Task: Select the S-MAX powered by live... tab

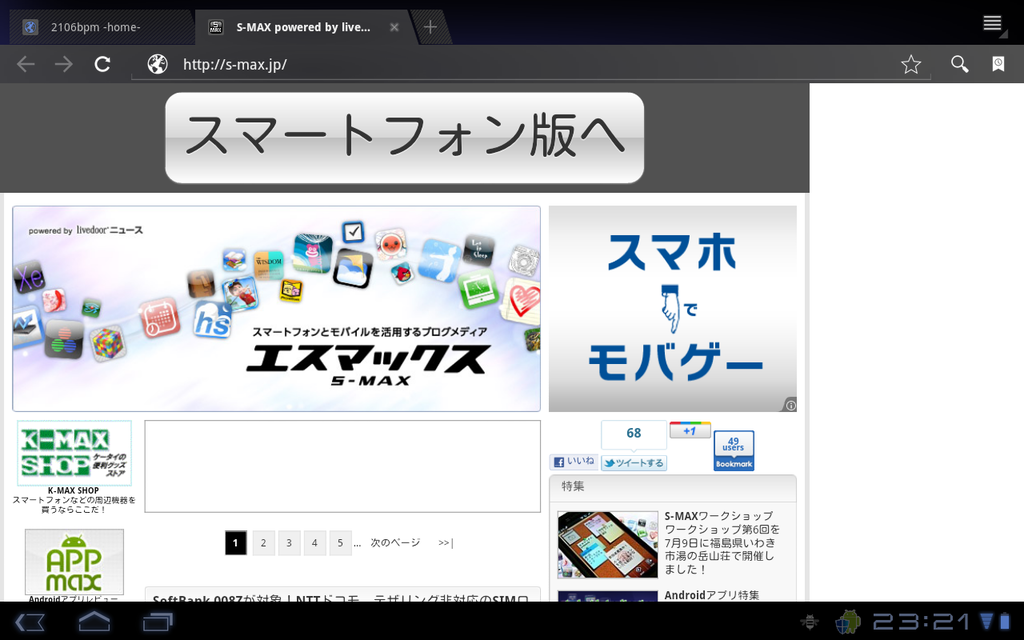Action: click(302, 27)
